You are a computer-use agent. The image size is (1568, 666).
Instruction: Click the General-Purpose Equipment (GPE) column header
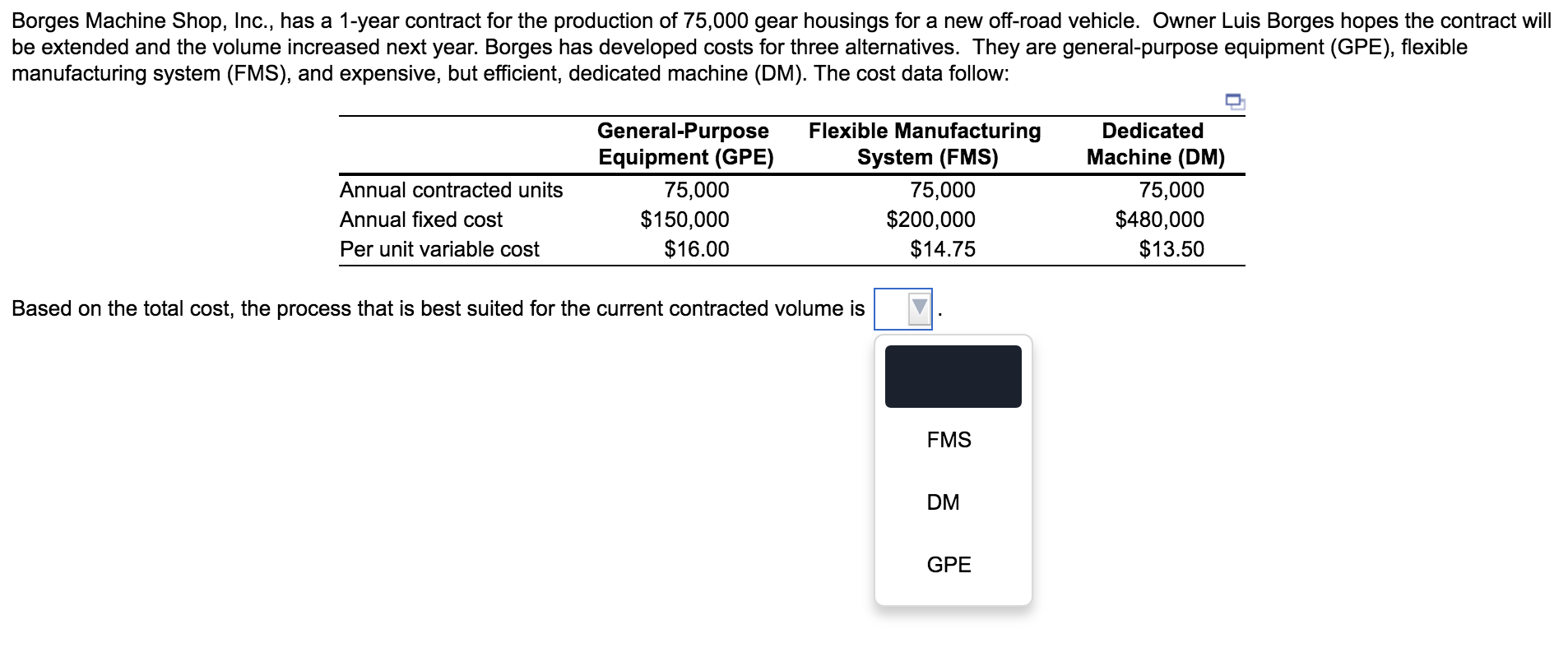tap(685, 144)
